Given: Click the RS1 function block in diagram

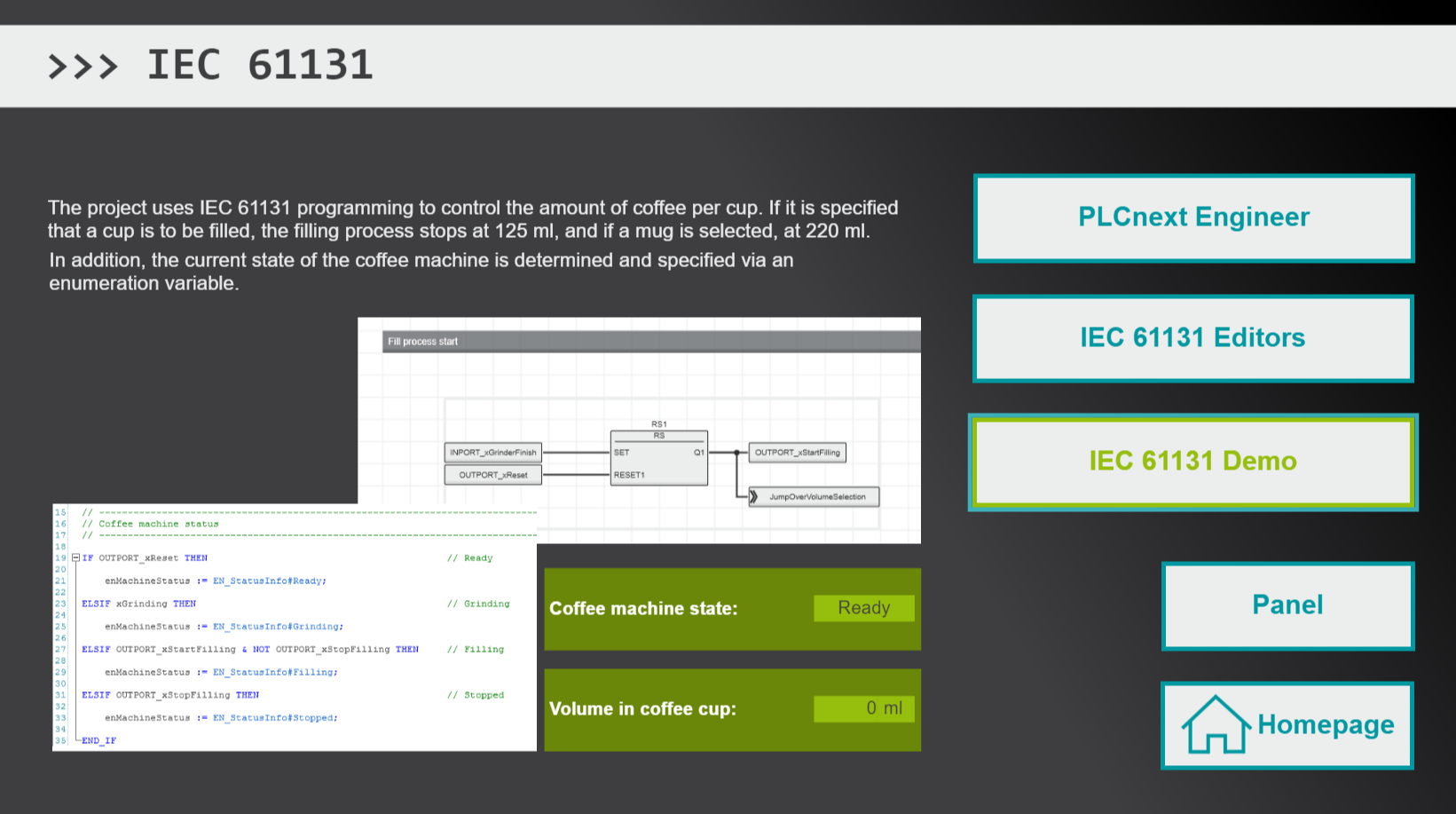Looking at the screenshot, I should pos(658,457).
